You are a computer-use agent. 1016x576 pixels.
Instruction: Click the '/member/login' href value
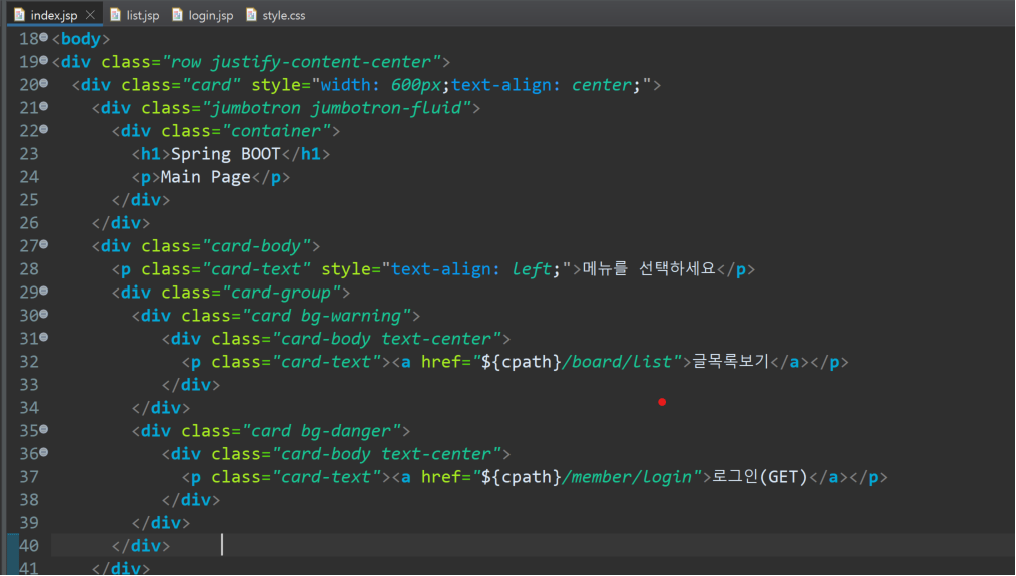pos(627,477)
